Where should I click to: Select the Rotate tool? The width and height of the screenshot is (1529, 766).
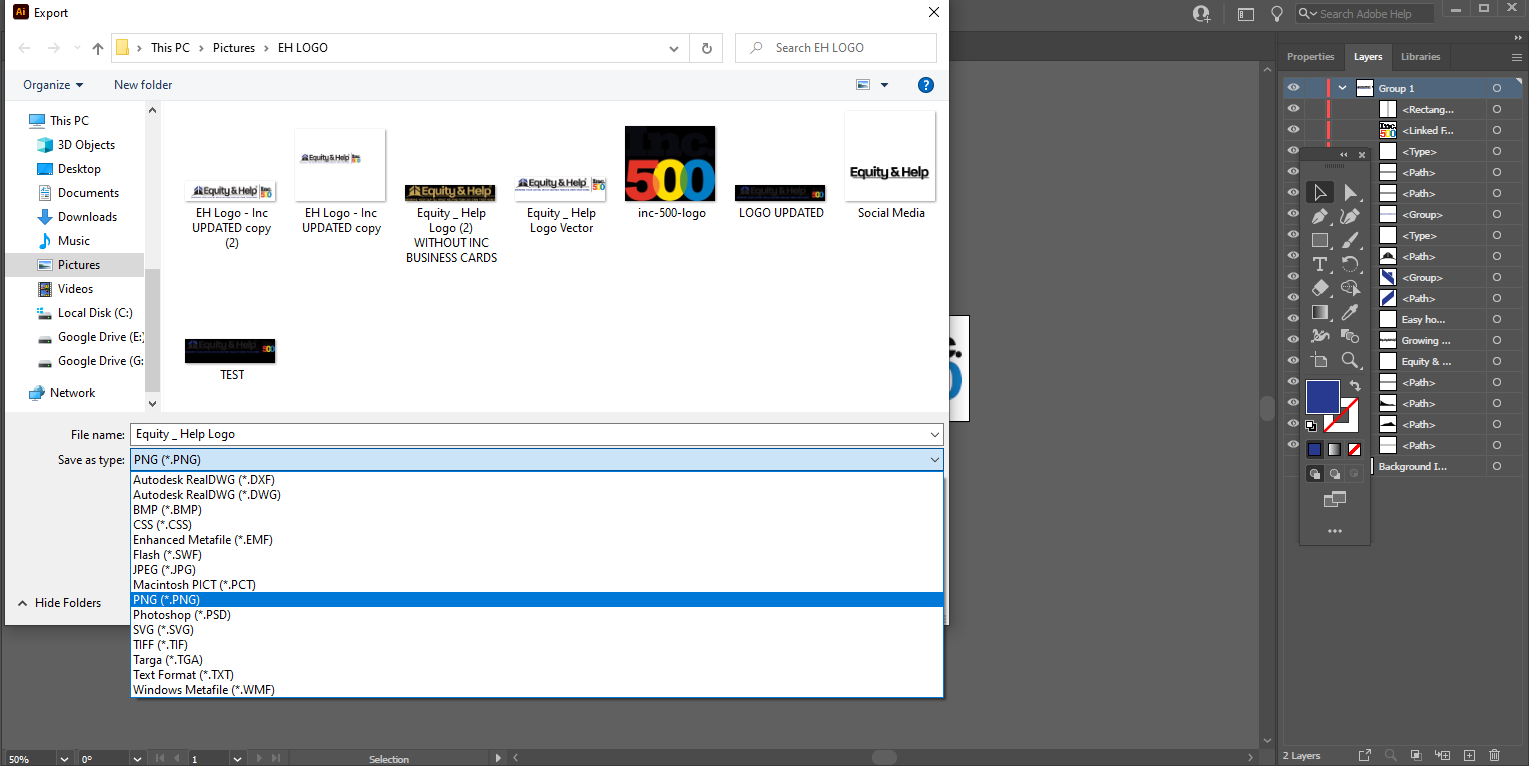pyautogui.click(x=1350, y=264)
